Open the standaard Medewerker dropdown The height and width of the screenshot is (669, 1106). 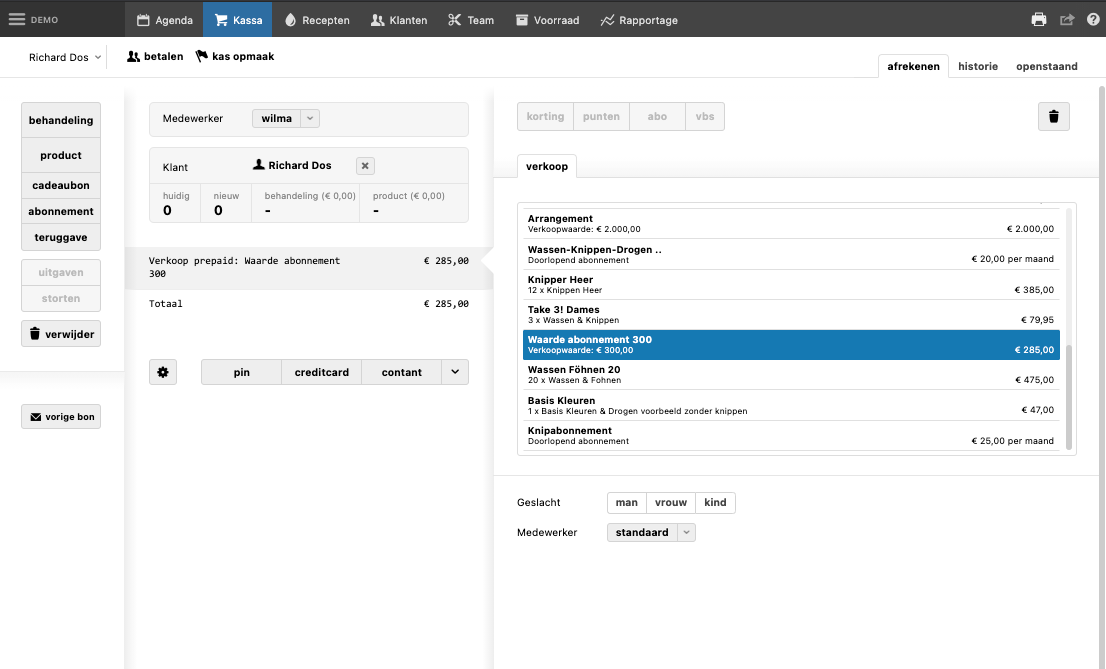tap(686, 533)
